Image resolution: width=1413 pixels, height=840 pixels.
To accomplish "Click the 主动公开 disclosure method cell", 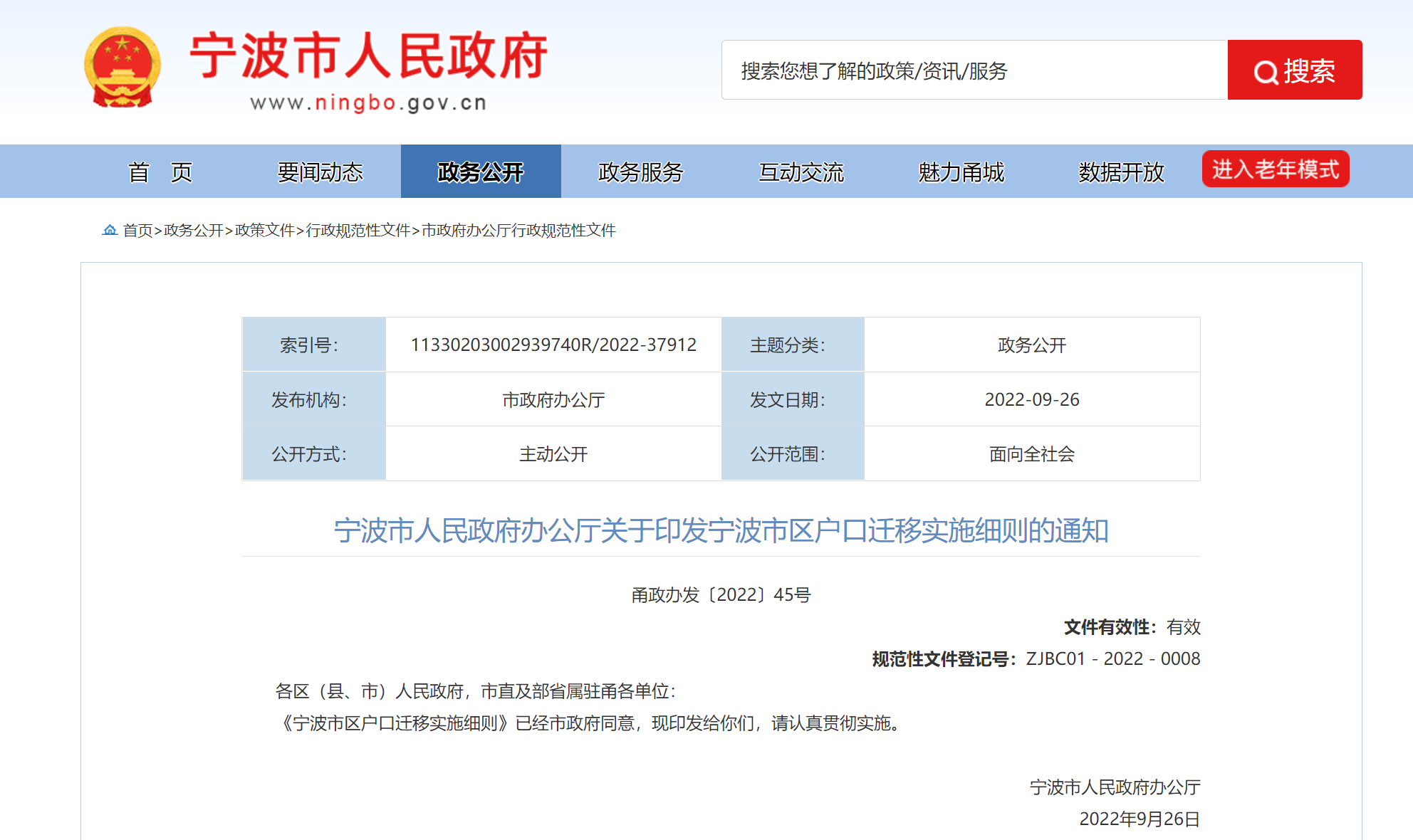I will pos(553,453).
